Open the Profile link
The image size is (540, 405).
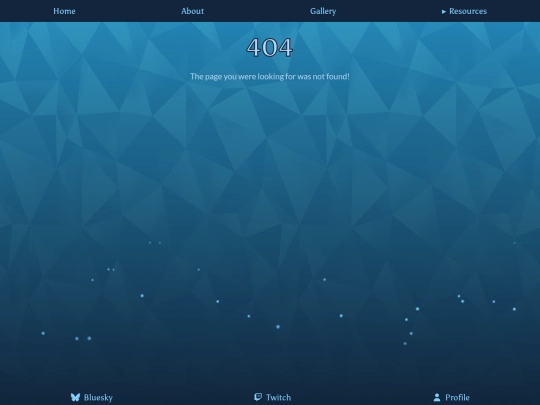[451, 397]
